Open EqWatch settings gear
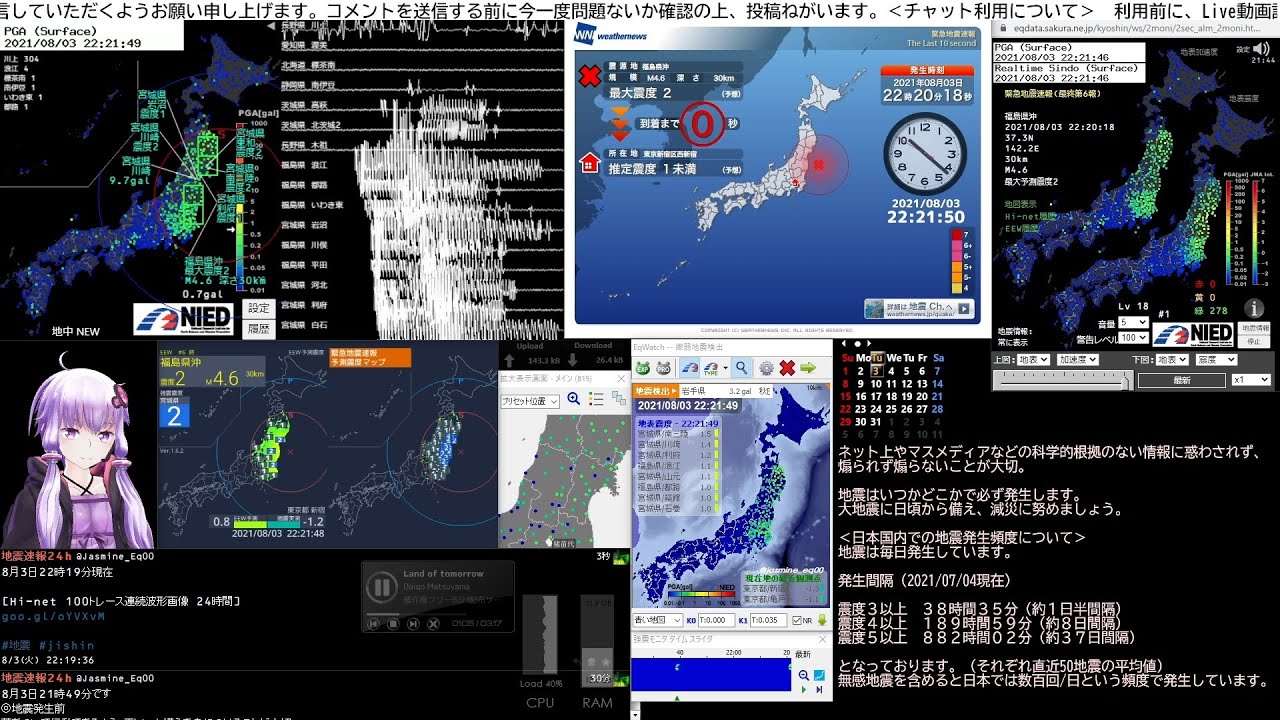This screenshot has width=1280, height=720. pyautogui.click(x=766, y=368)
